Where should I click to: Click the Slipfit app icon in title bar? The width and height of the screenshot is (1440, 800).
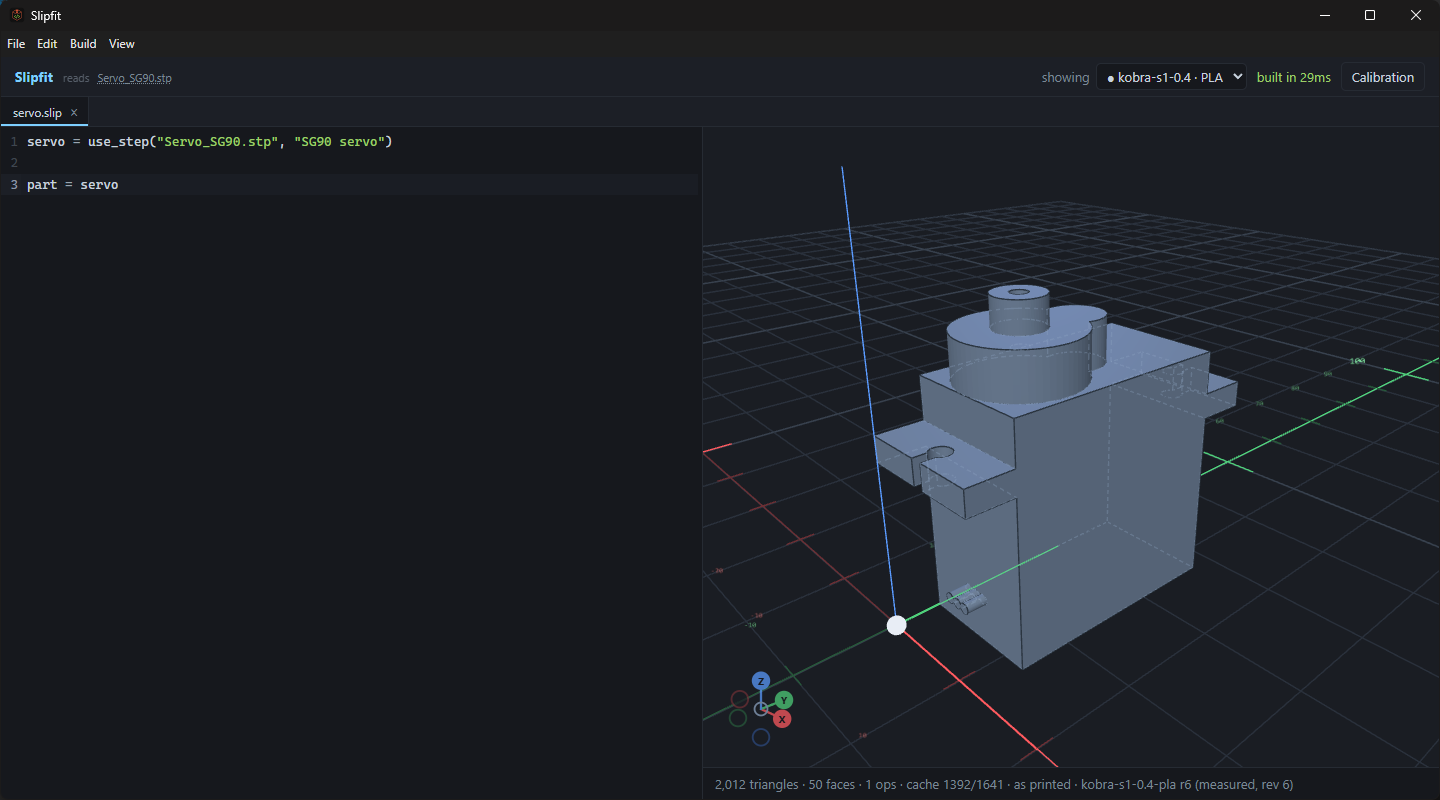[16, 15]
